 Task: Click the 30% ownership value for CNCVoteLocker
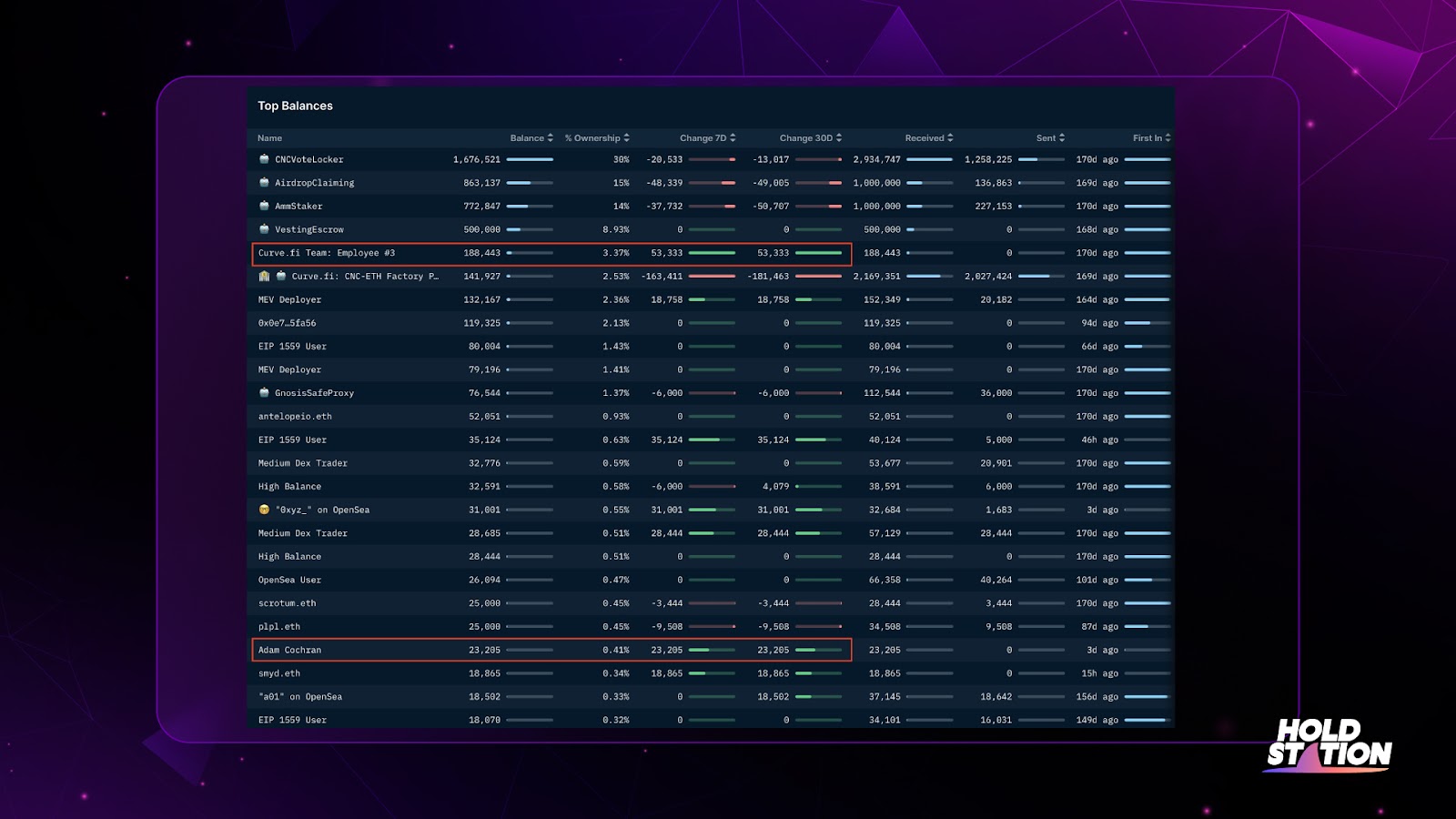pyautogui.click(x=621, y=159)
